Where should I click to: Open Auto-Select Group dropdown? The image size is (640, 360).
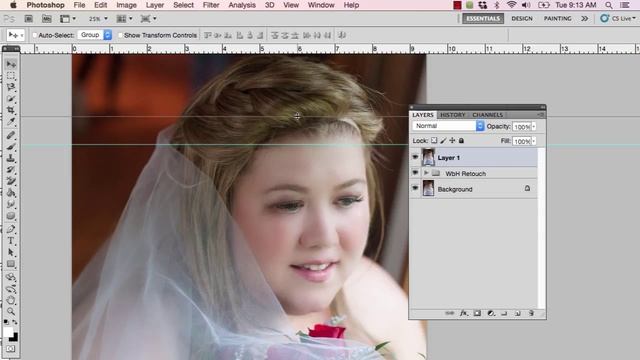pyautogui.click(x=95, y=35)
